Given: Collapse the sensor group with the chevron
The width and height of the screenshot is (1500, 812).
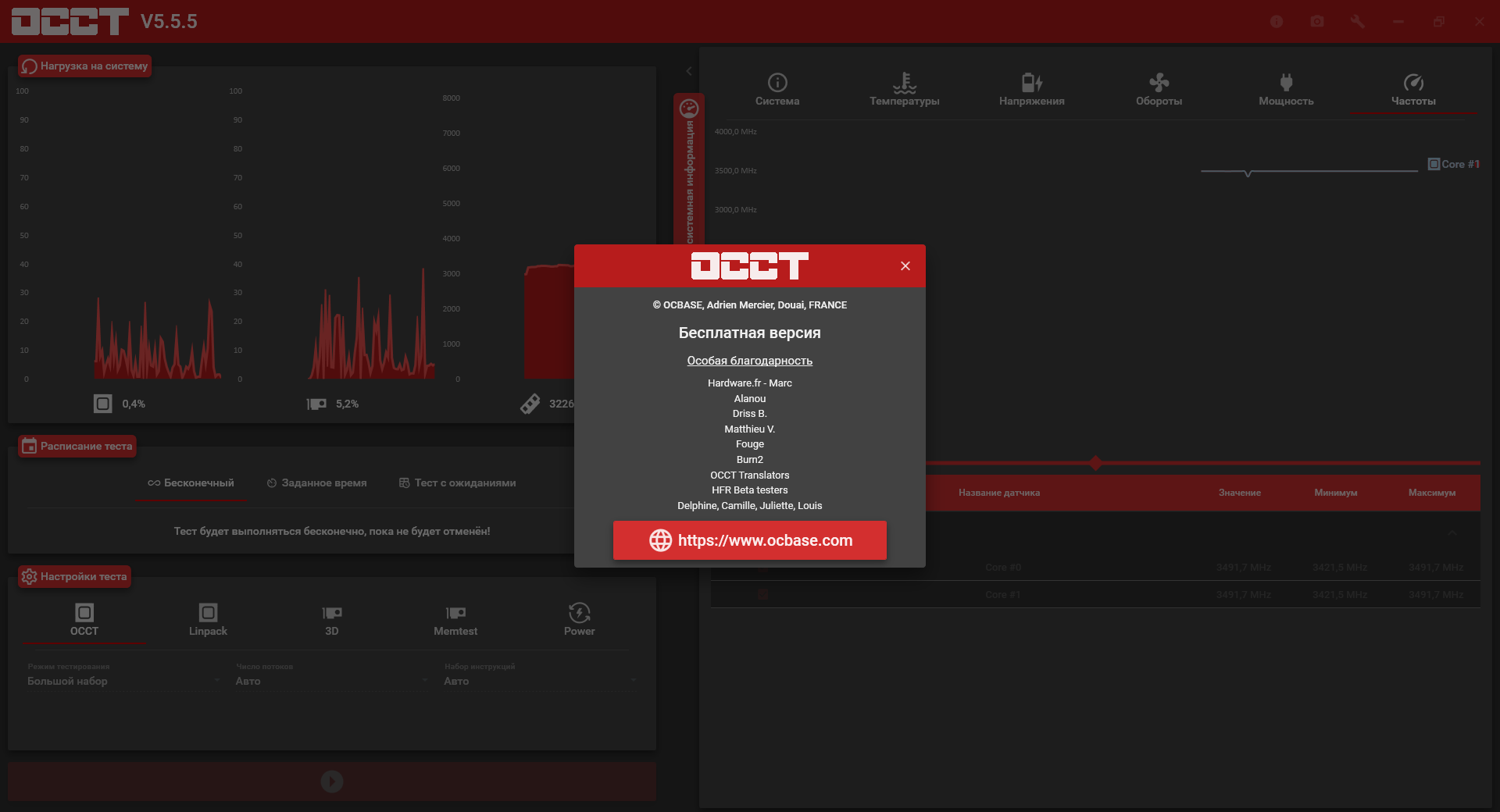Looking at the screenshot, I should (x=1452, y=533).
